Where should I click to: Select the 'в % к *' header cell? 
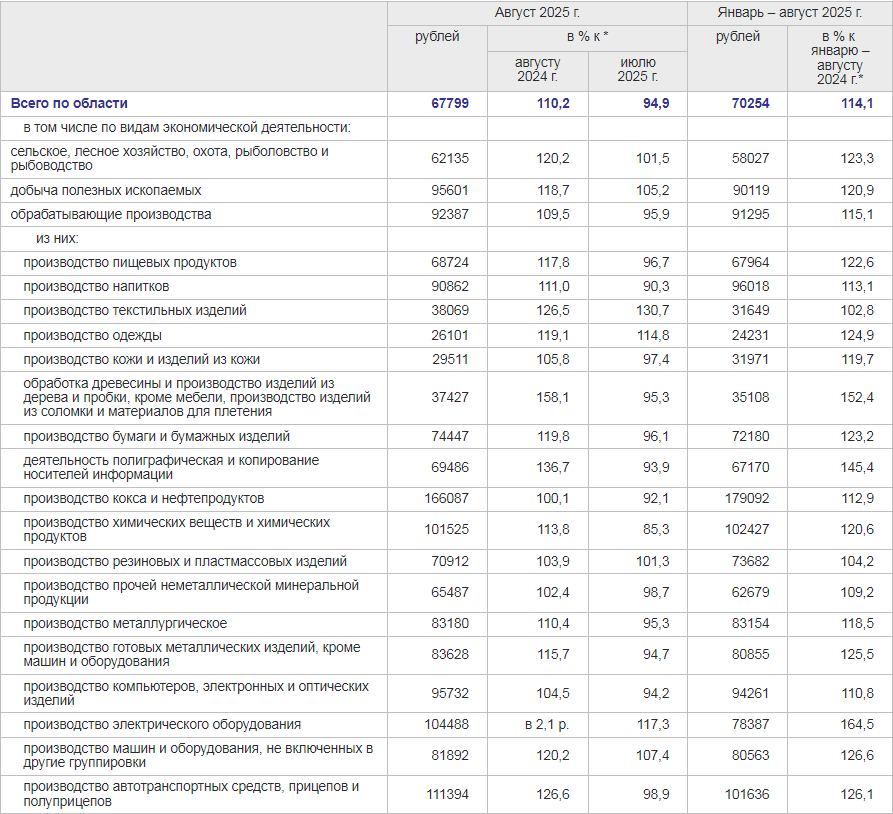[587, 37]
